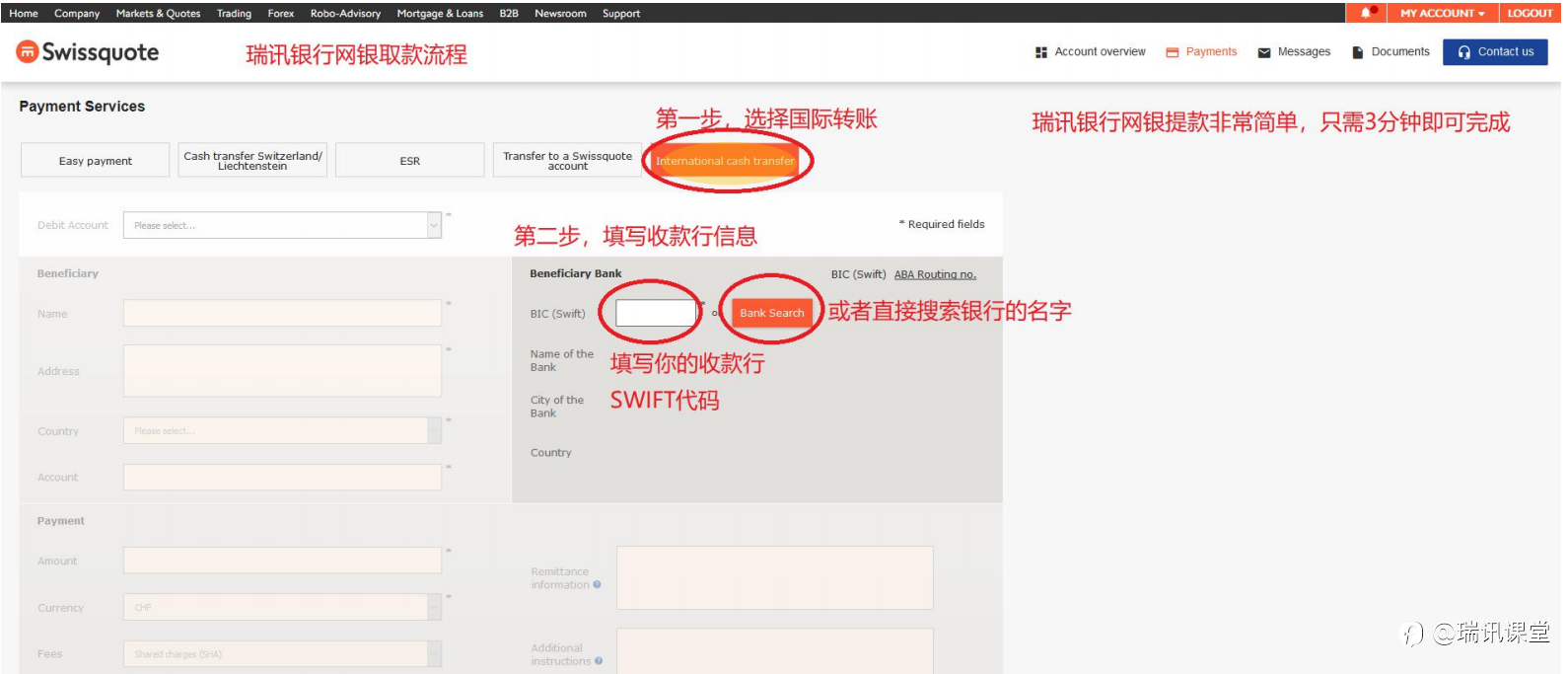Open the Home menu item
Viewport: 1568px width, 674px height.
(24, 13)
